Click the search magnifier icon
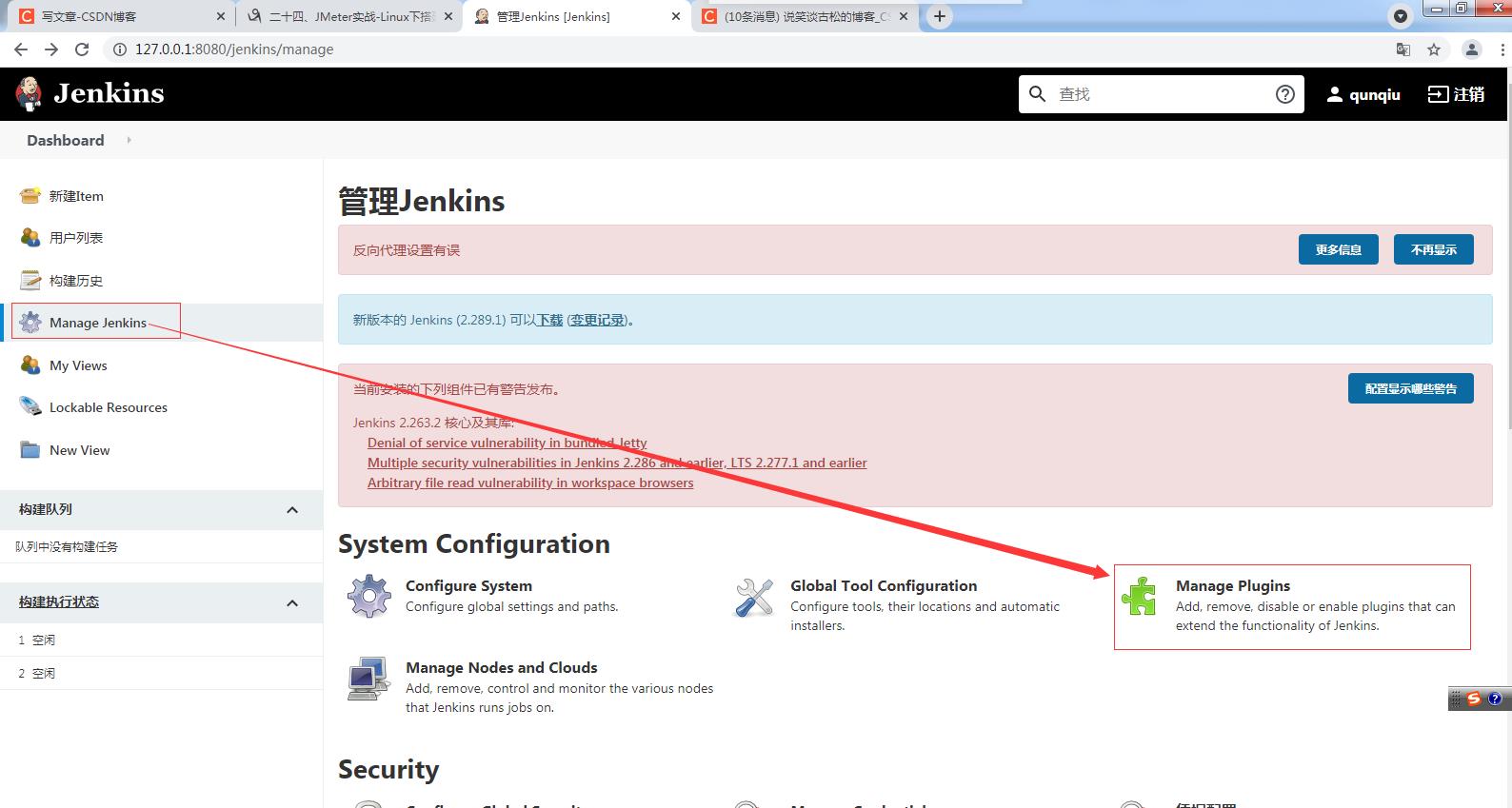 1038,94
